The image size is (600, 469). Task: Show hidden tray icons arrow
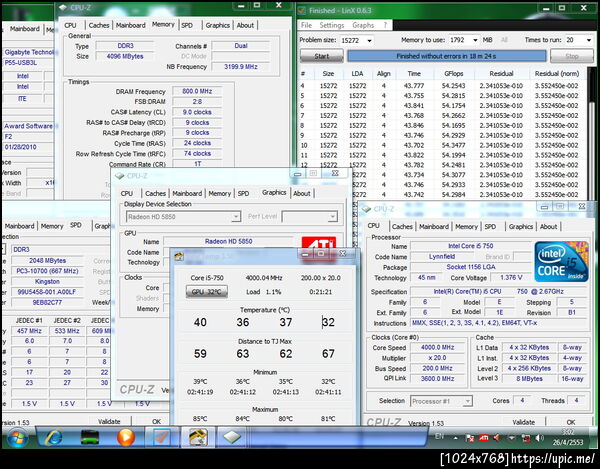point(455,438)
